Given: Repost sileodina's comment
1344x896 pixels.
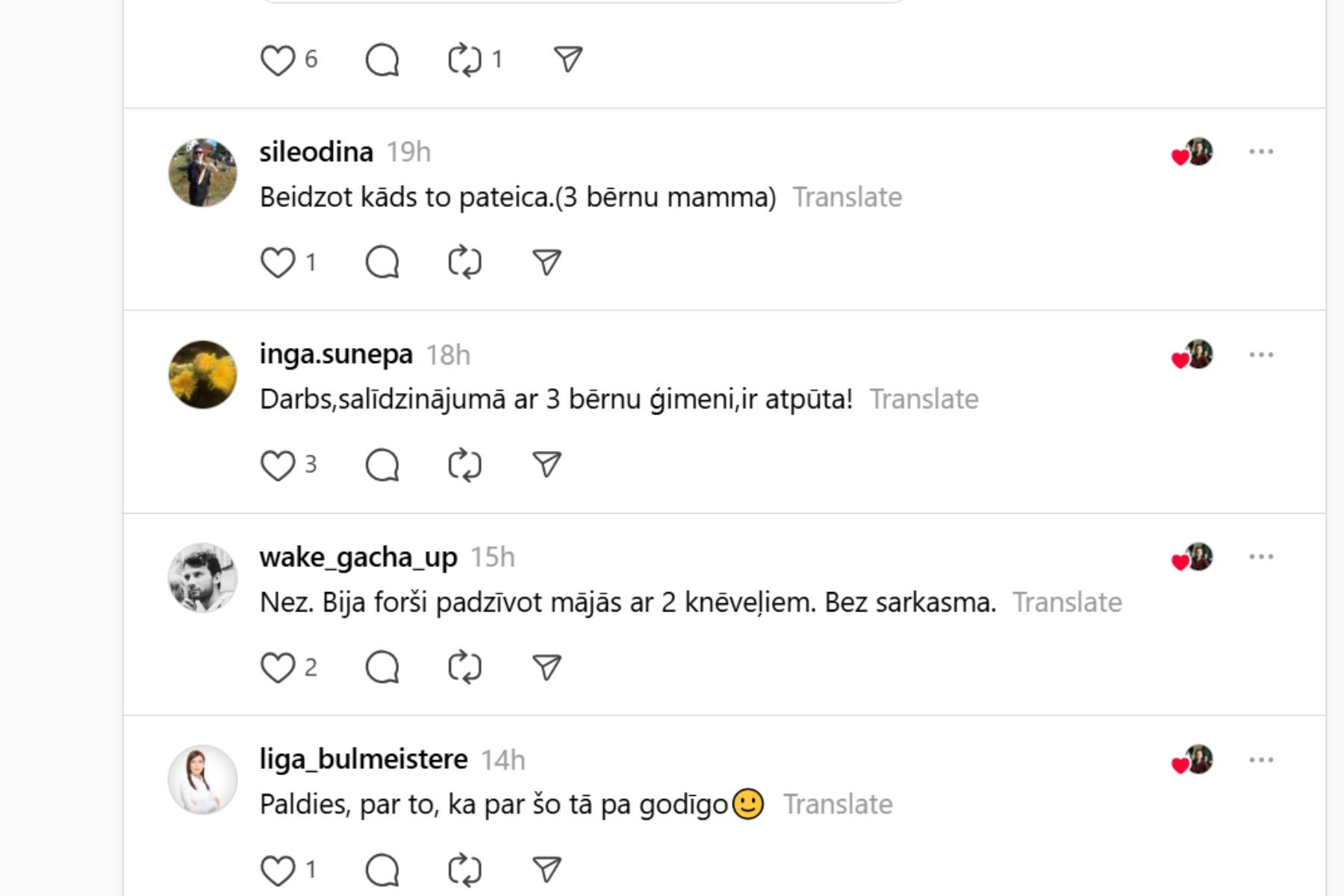Looking at the screenshot, I should [x=464, y=263].
